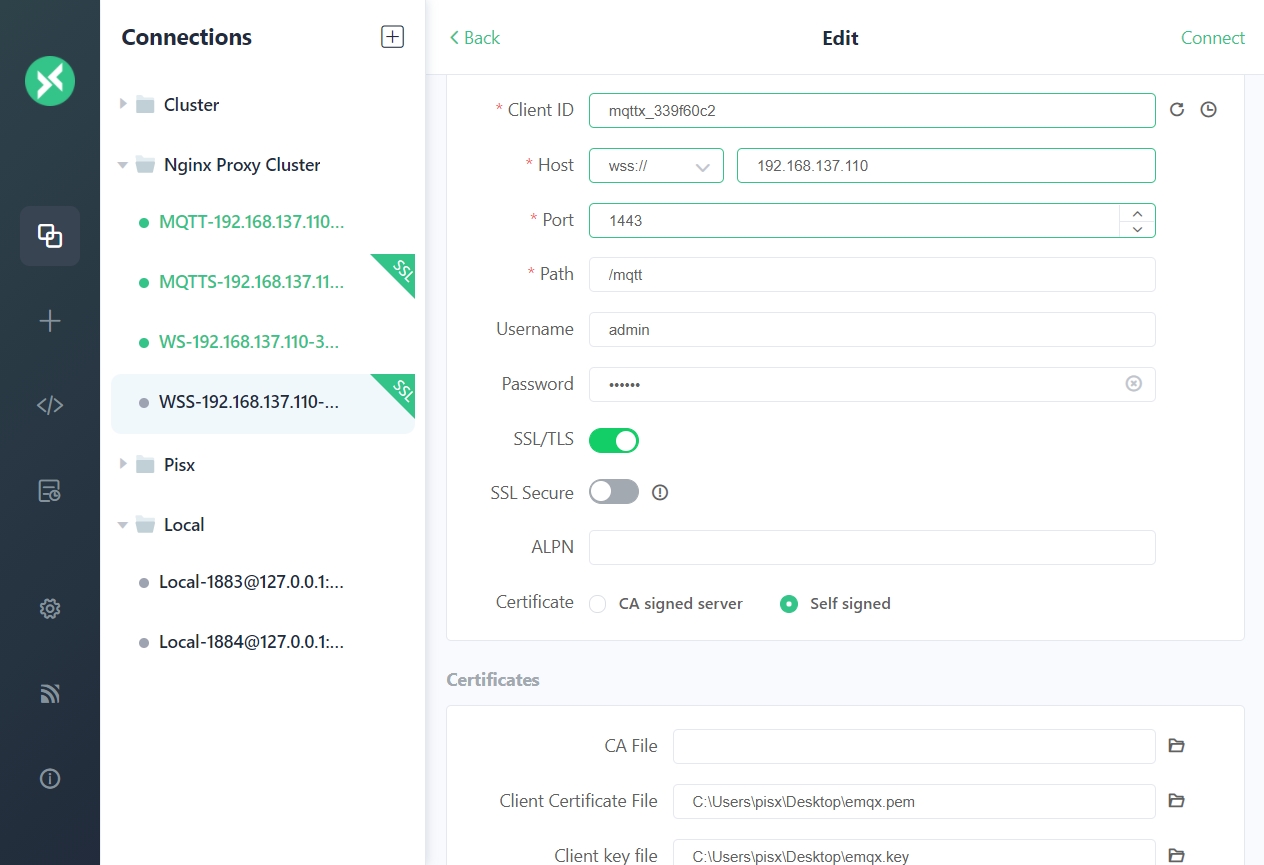Open the Script code icon in sidebar
Image resolution: width=1264 pixels, height=865 pixels.
[x=50, y=405]
